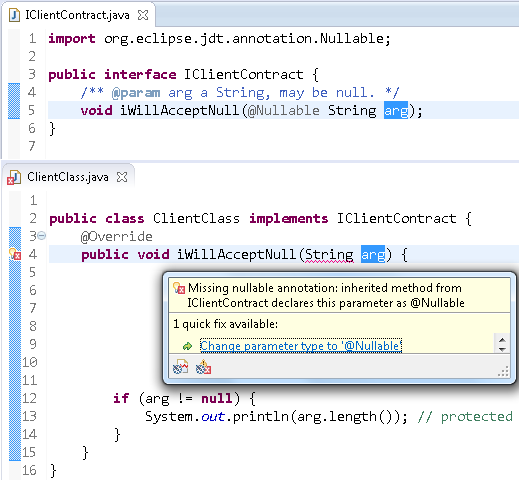Screen dimensions: 519x480
Task: Click the '@Nullable' annotation in the interface
Action: point(284,110)
